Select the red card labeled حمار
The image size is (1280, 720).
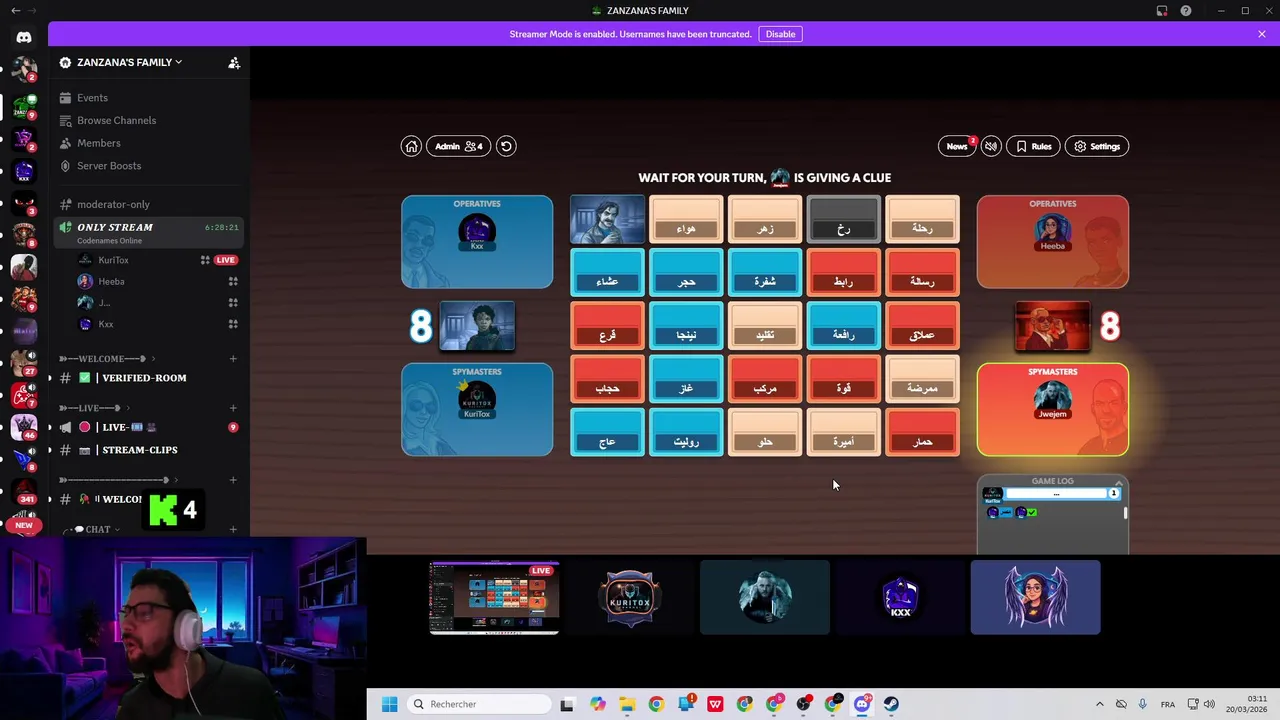(922, 432)
